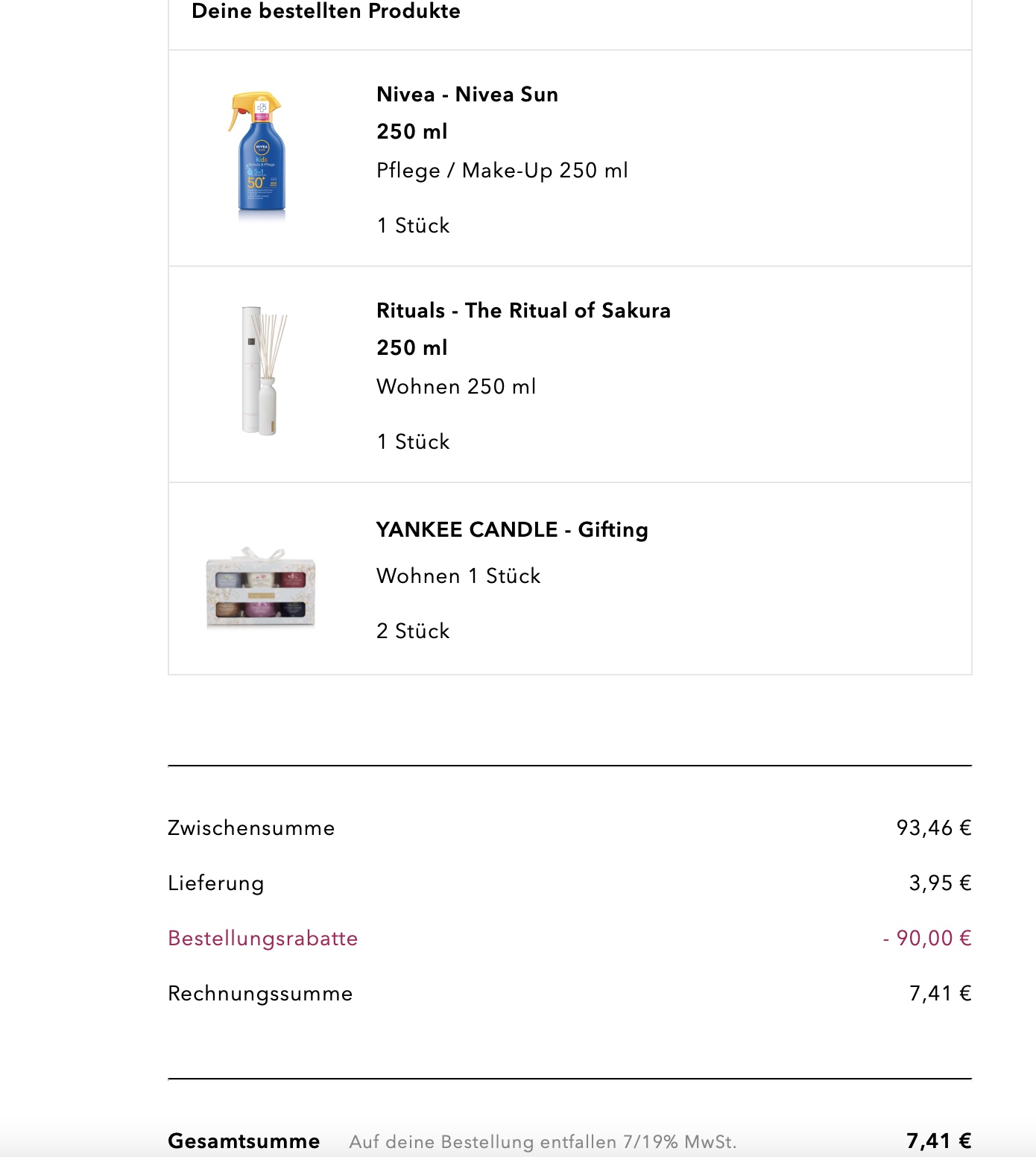Click the - 90,00 € discount amount
The image size is (1036, 1157).
click(926, 939)
